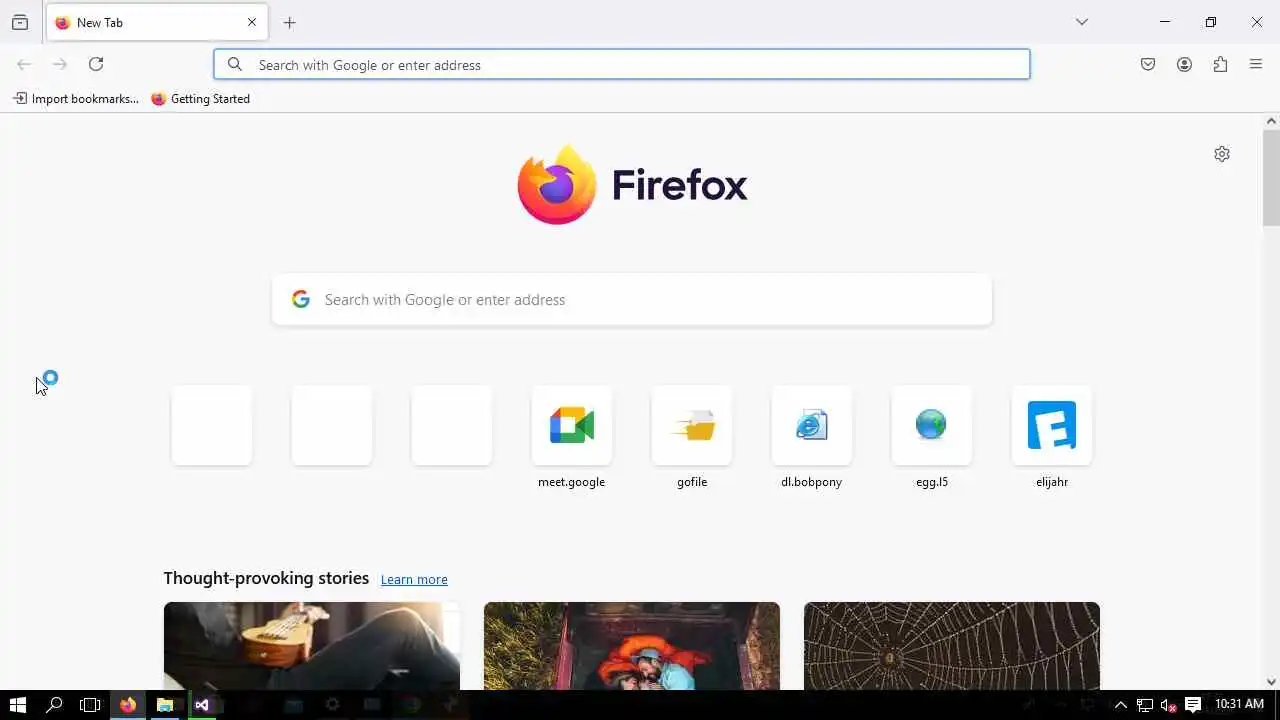Open File Explorer from taskbar
The width and height of the screenshot is (1280, 720).
click(x=165, y=705)
